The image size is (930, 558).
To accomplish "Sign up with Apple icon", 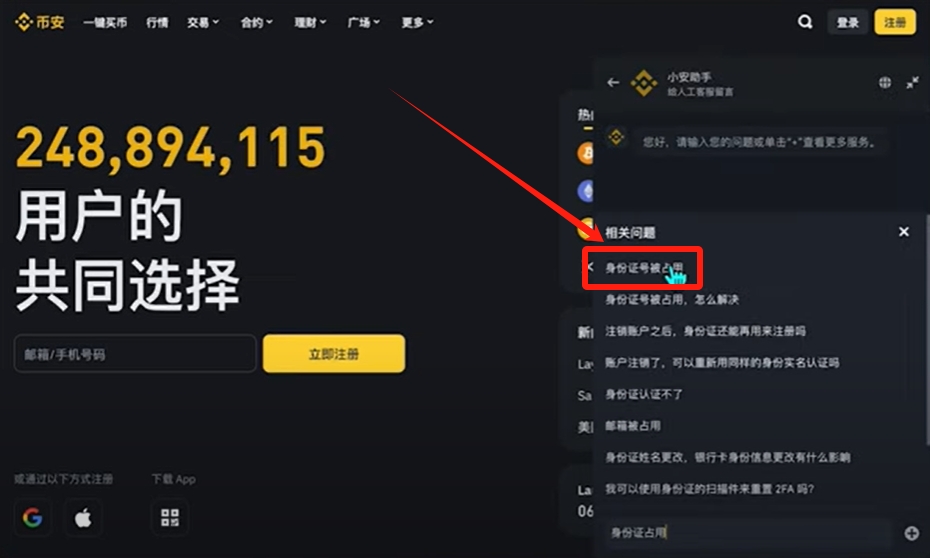I will point(83,518).
